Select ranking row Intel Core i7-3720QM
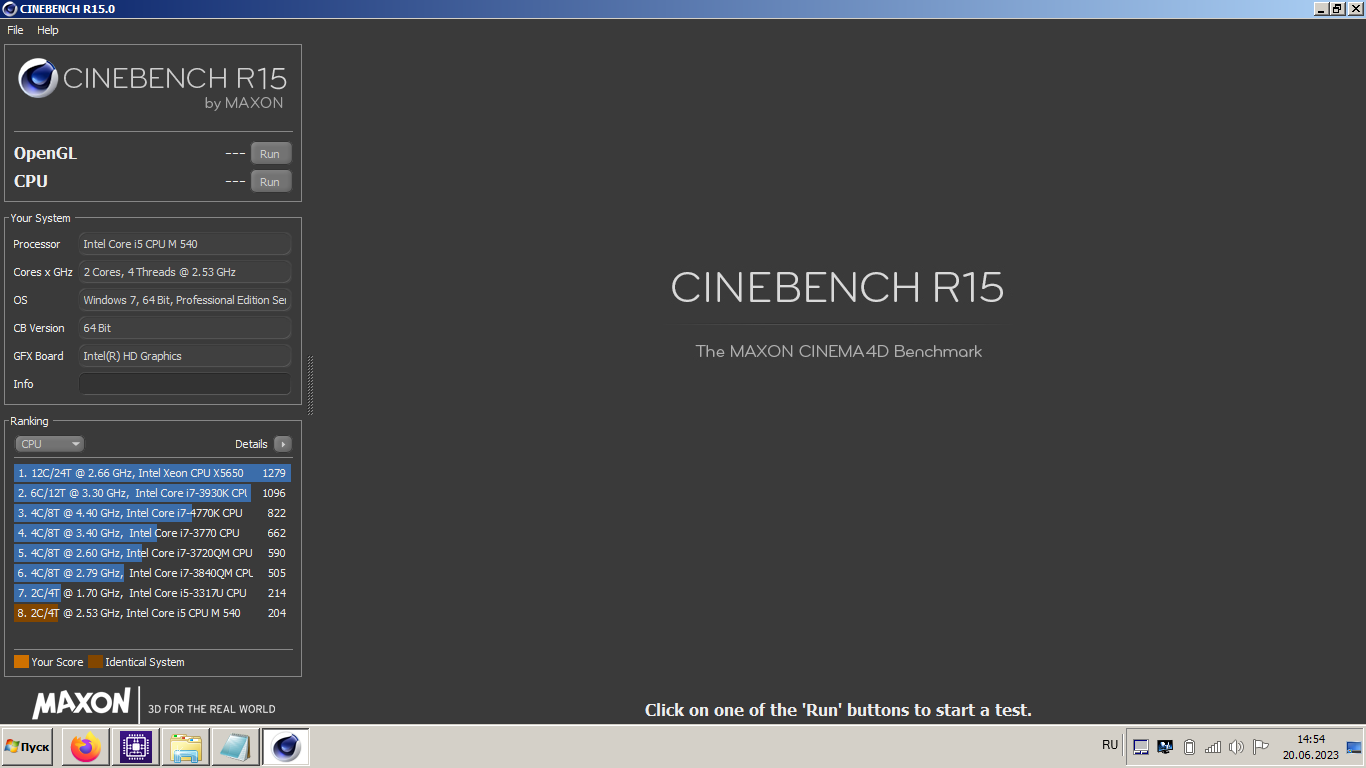 (152, 553)
